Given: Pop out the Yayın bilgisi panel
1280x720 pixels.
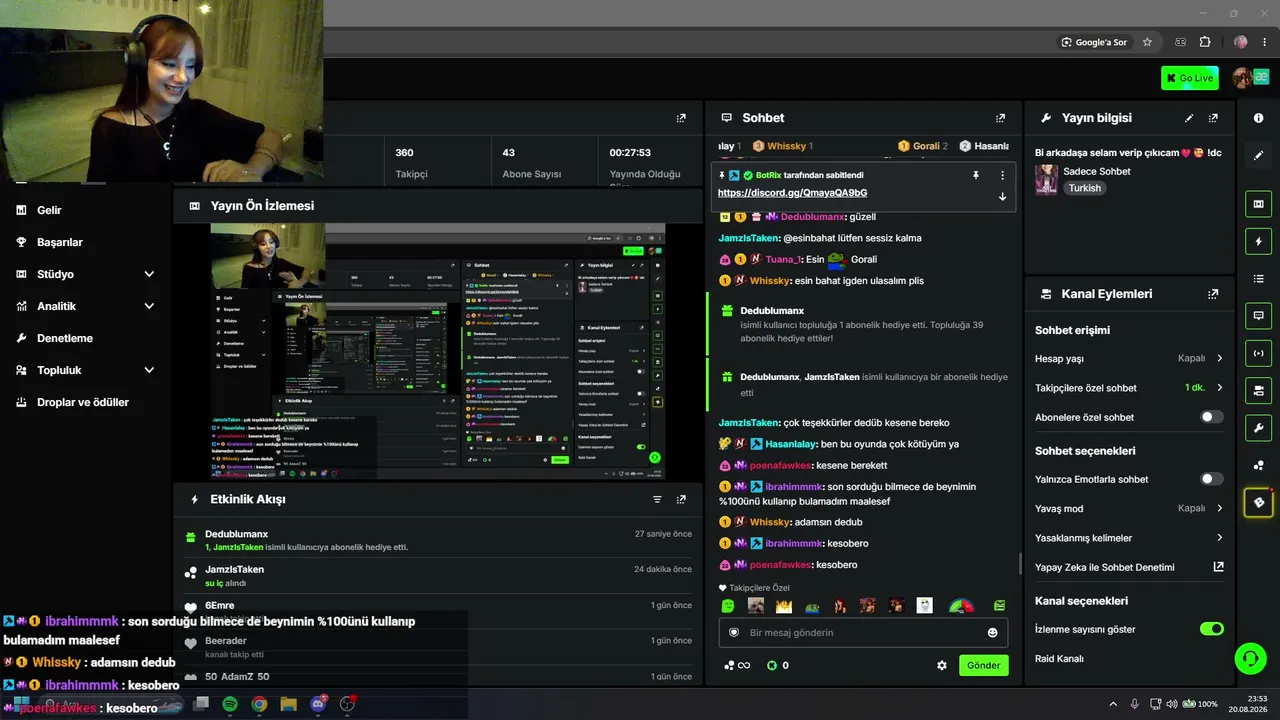Looking at the screenshot, I should tap(1213, 118).
